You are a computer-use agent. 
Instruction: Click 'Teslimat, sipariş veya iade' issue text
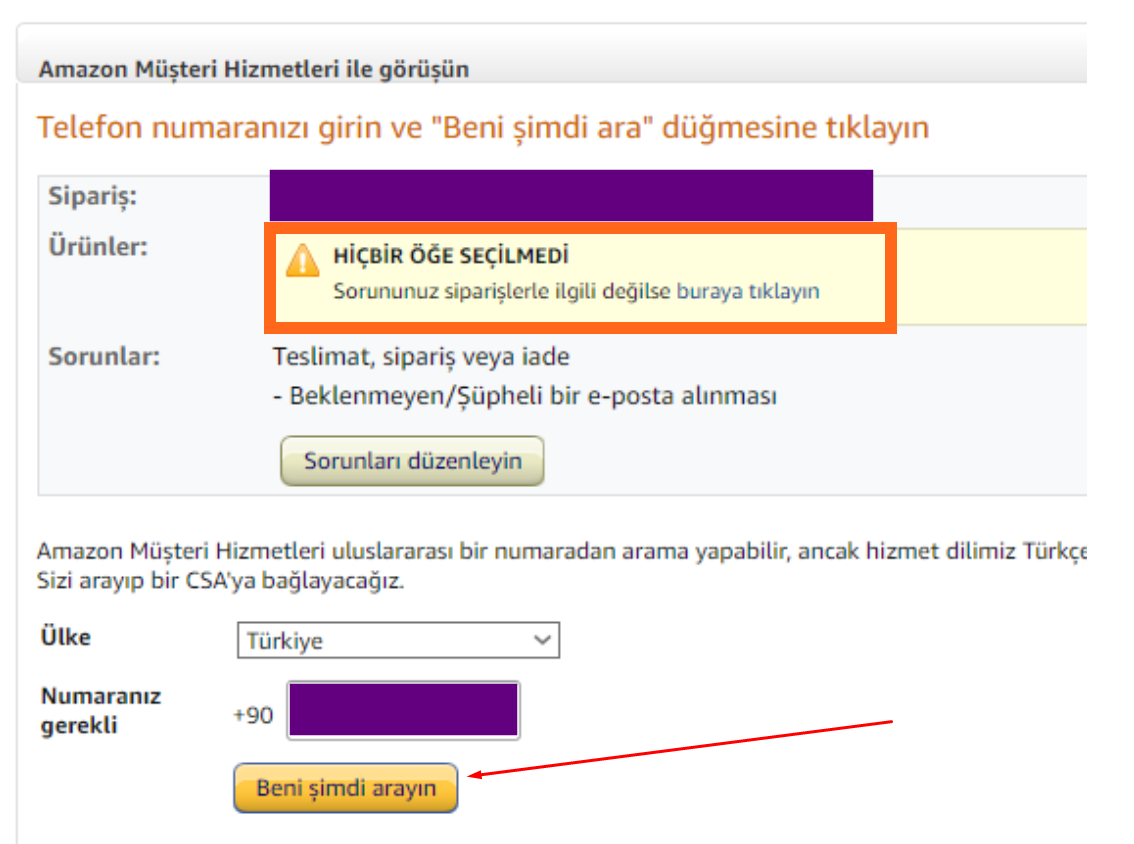pyautogui.click(x=421, y=356)
